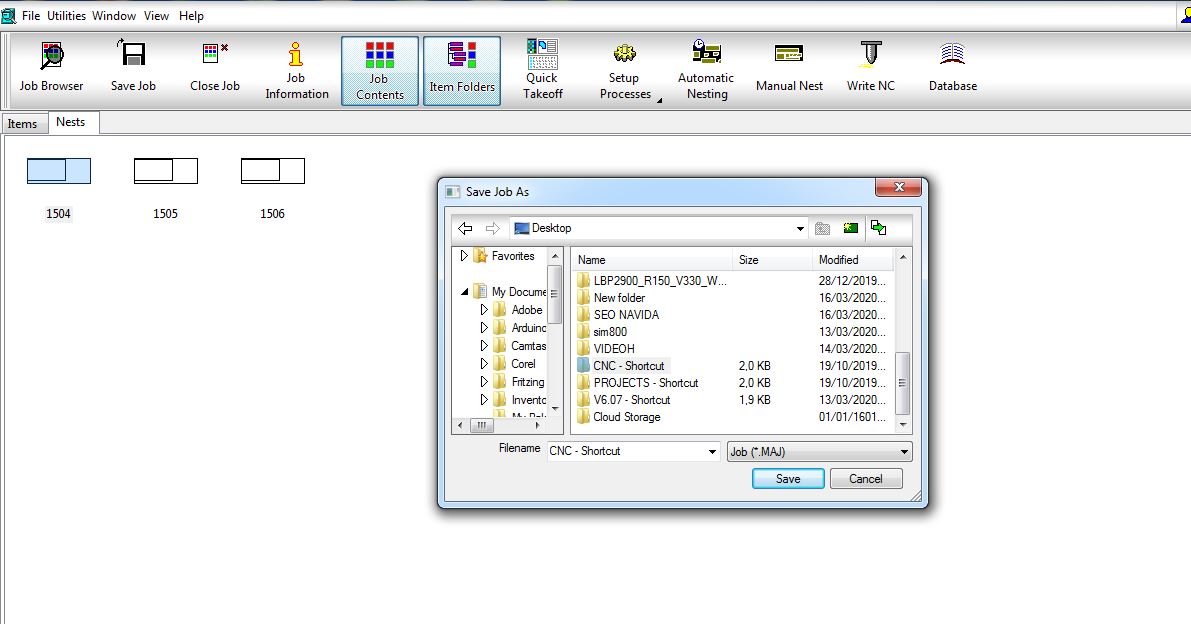The width and height of the screenshot is (1191, 624).
Task: Collapse the My Documents tree node
Action: 465,292
